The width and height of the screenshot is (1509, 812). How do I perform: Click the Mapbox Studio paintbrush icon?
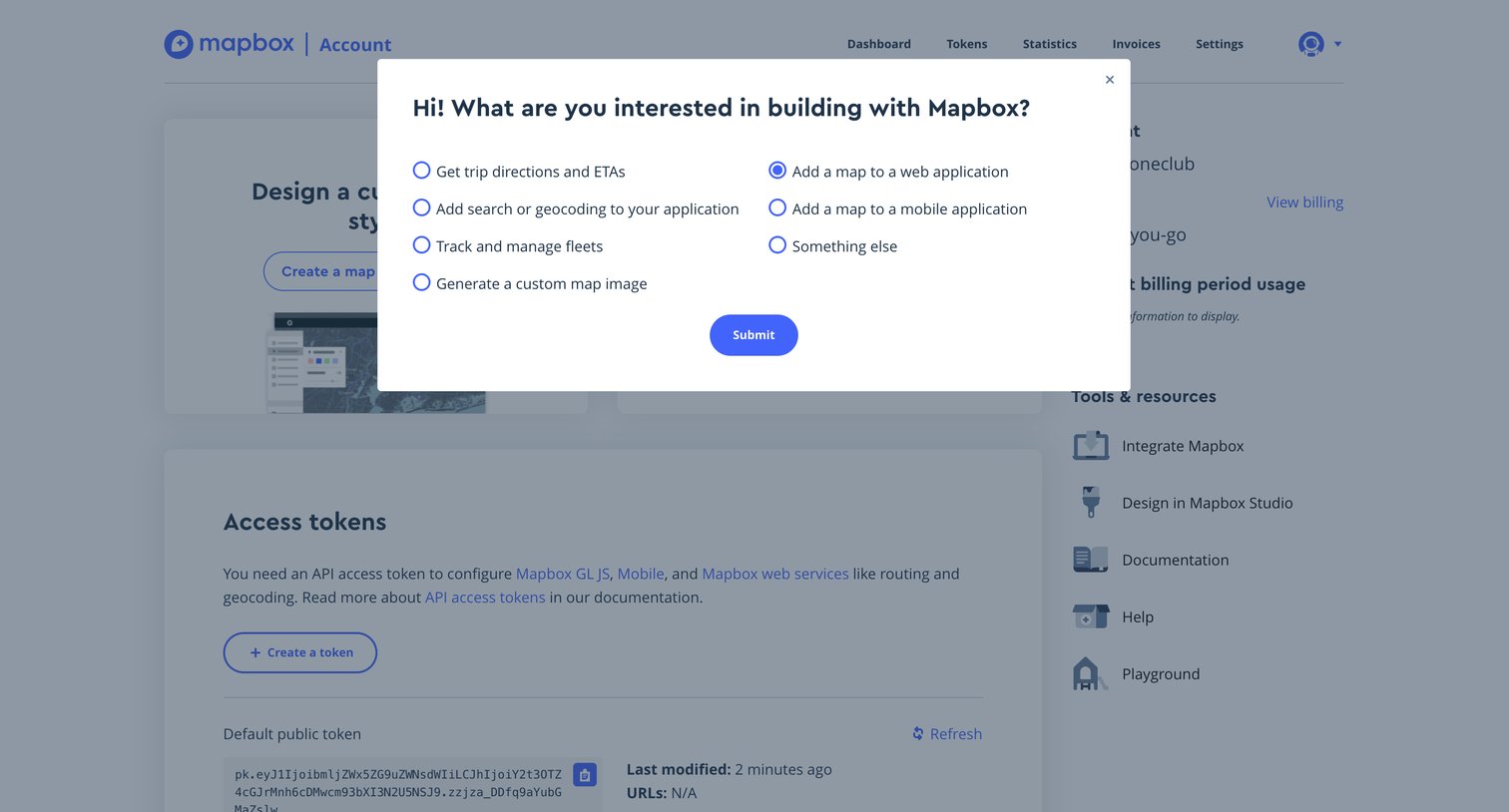click(1091, 502)
